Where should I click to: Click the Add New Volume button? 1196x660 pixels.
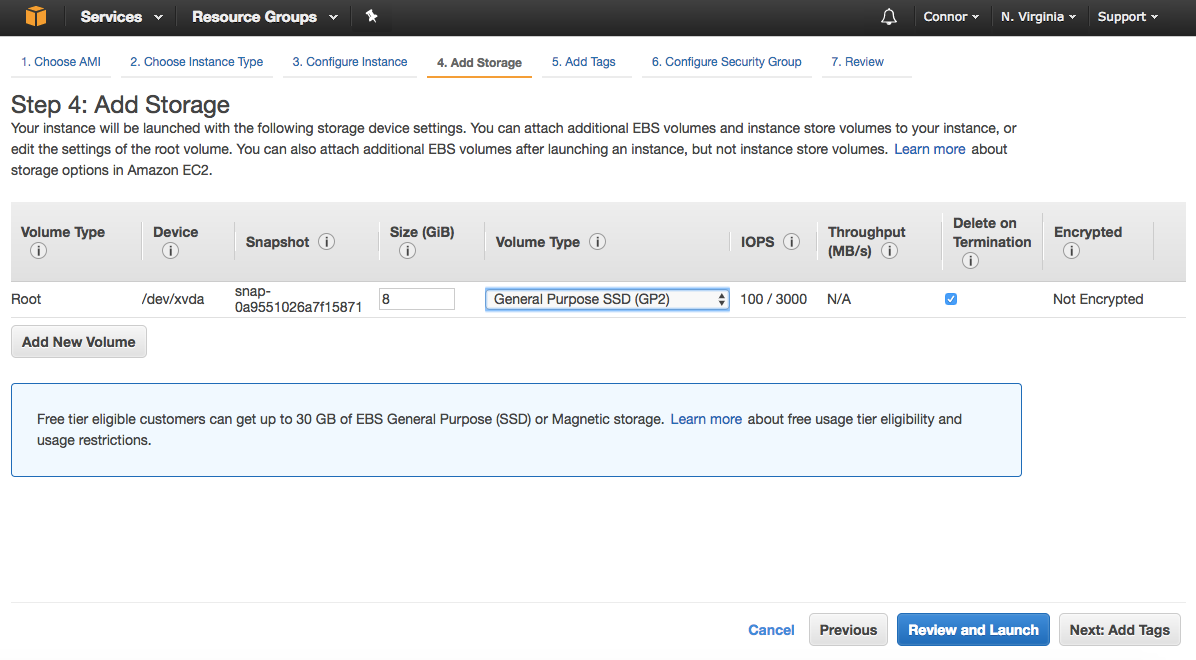coord(79,342)
